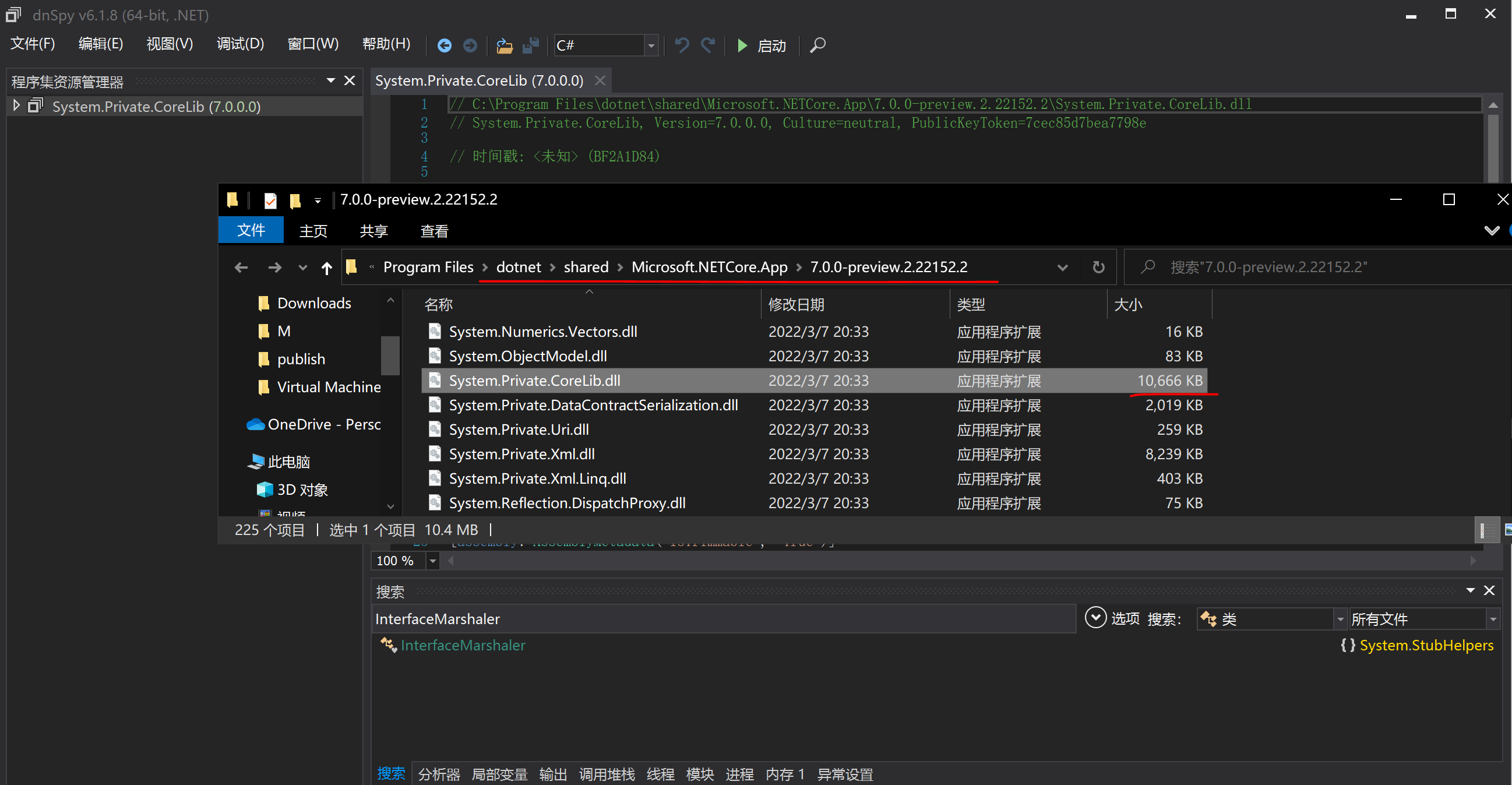Open the zoom percentage dropdown
This screenshot has width=1512, height=785.
(x=432, y=561)
